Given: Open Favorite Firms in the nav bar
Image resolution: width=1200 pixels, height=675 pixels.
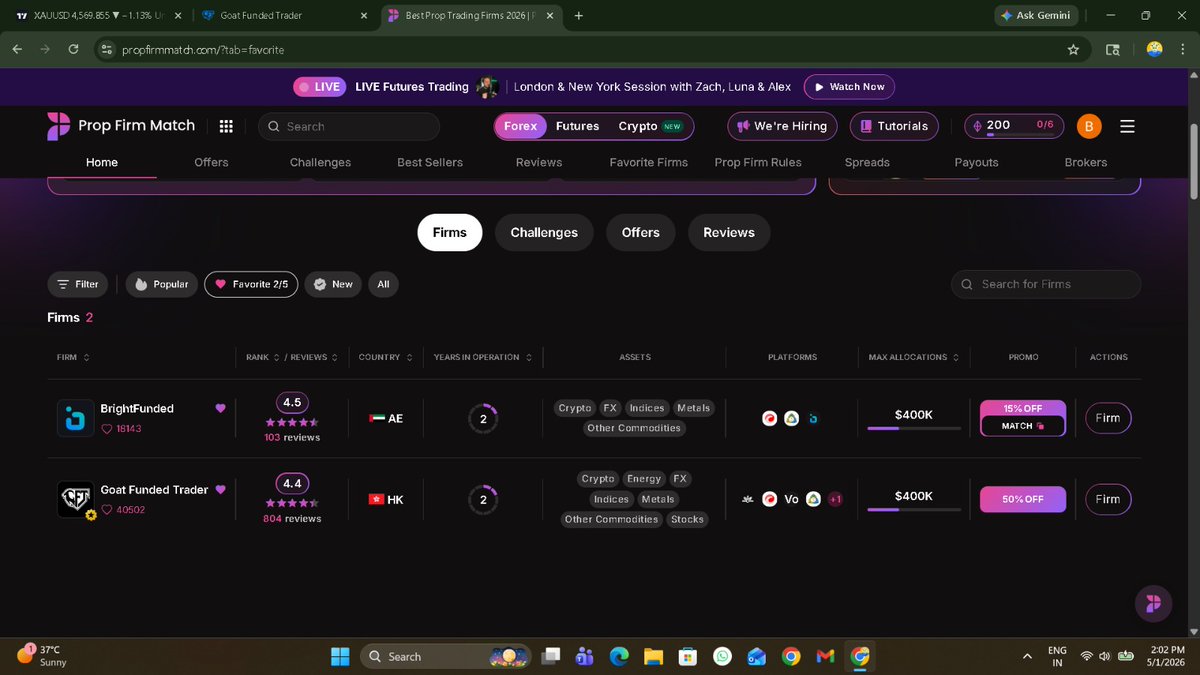Looking at the screenshot, I should click(x=648, y=162).
